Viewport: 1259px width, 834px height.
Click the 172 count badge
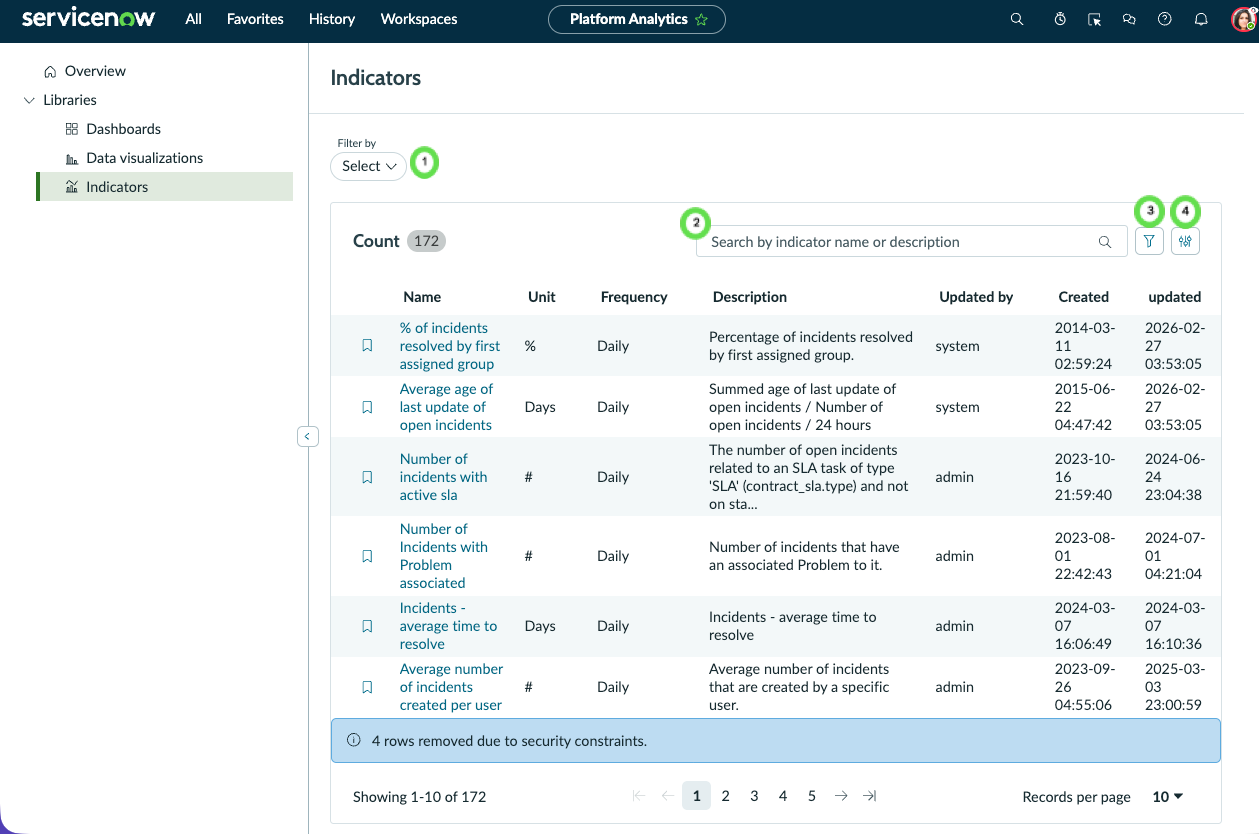point(427,241)
